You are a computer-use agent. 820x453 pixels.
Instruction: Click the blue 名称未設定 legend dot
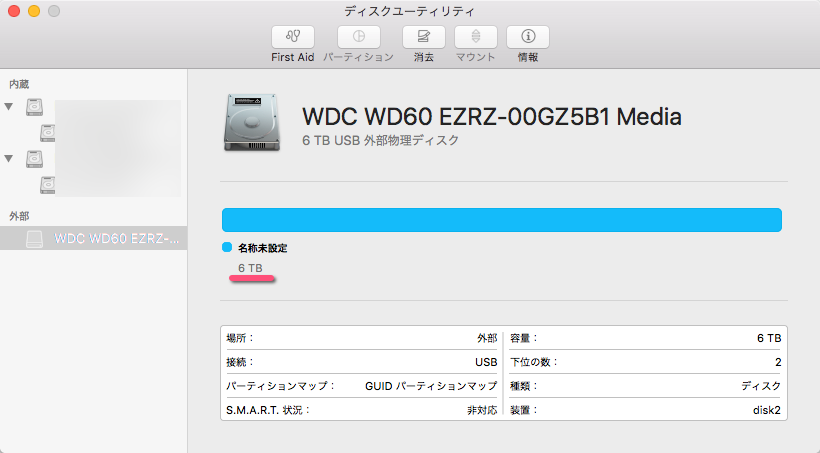tap(227, 247)
